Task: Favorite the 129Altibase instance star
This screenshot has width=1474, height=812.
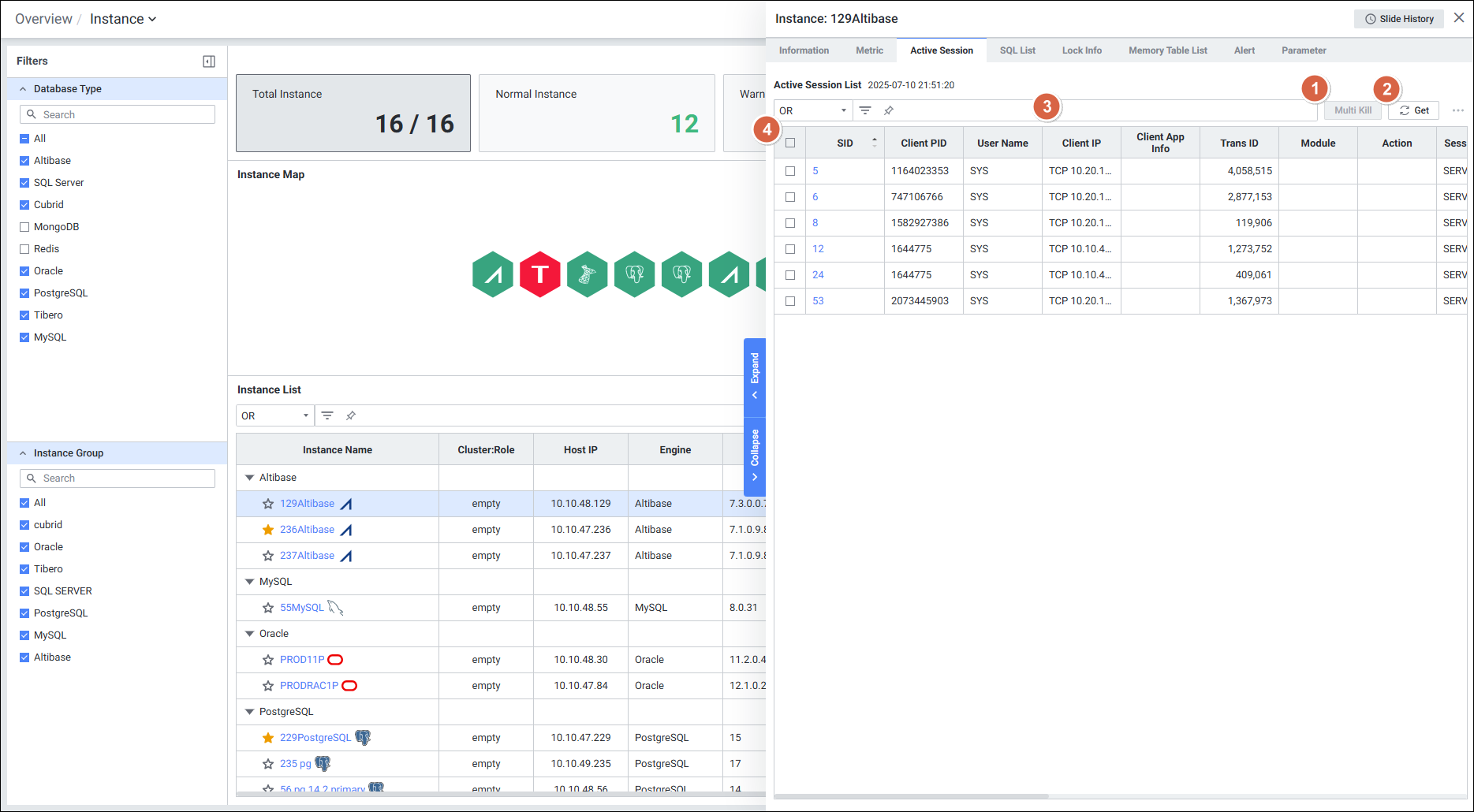Action: point(268,504)
